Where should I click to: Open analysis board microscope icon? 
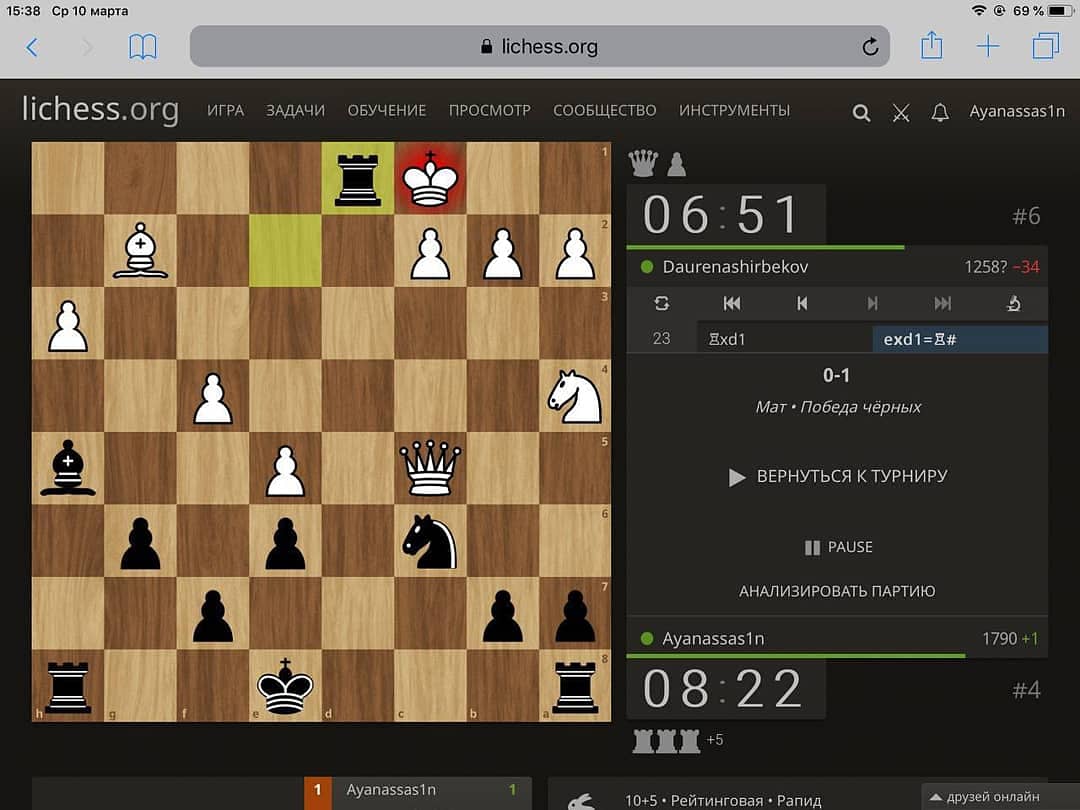(1013, 304)
